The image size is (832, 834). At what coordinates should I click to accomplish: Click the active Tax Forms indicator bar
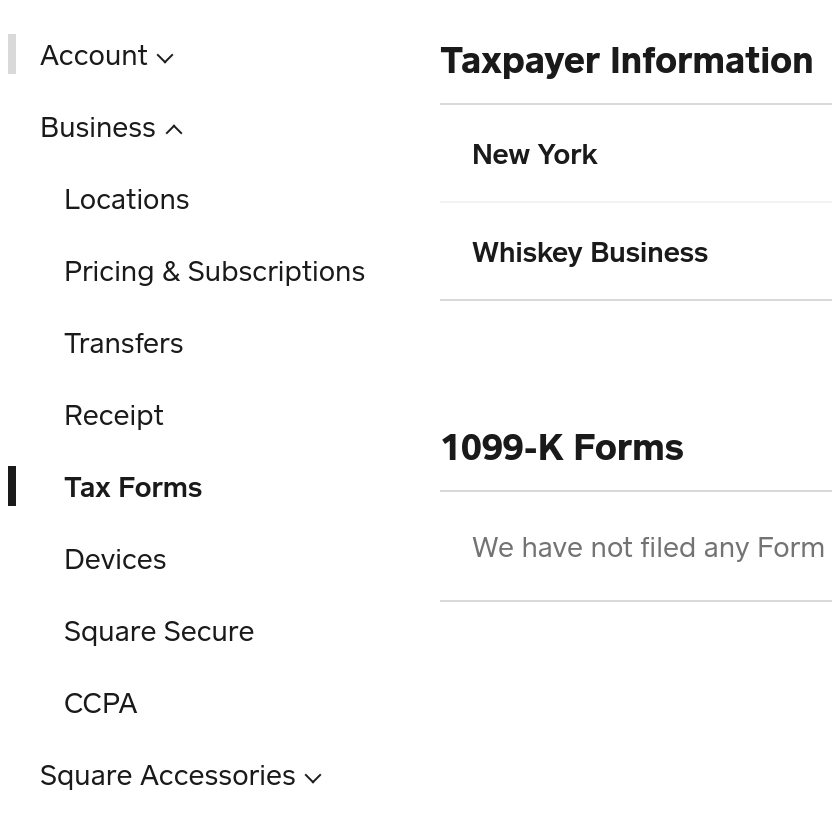(12, 487)
